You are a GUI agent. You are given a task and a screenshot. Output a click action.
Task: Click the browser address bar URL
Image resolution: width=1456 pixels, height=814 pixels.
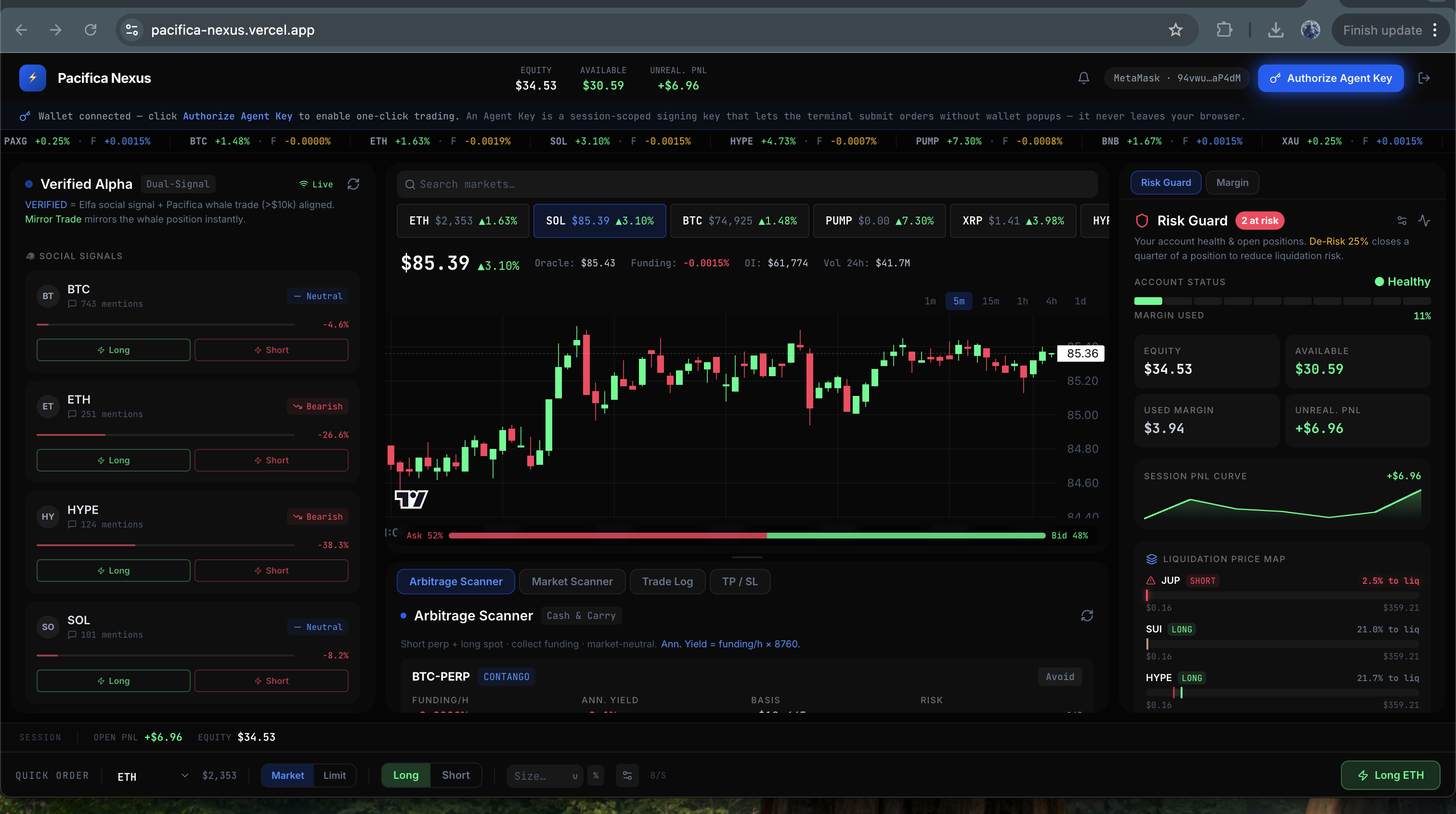tap(232, 30)
